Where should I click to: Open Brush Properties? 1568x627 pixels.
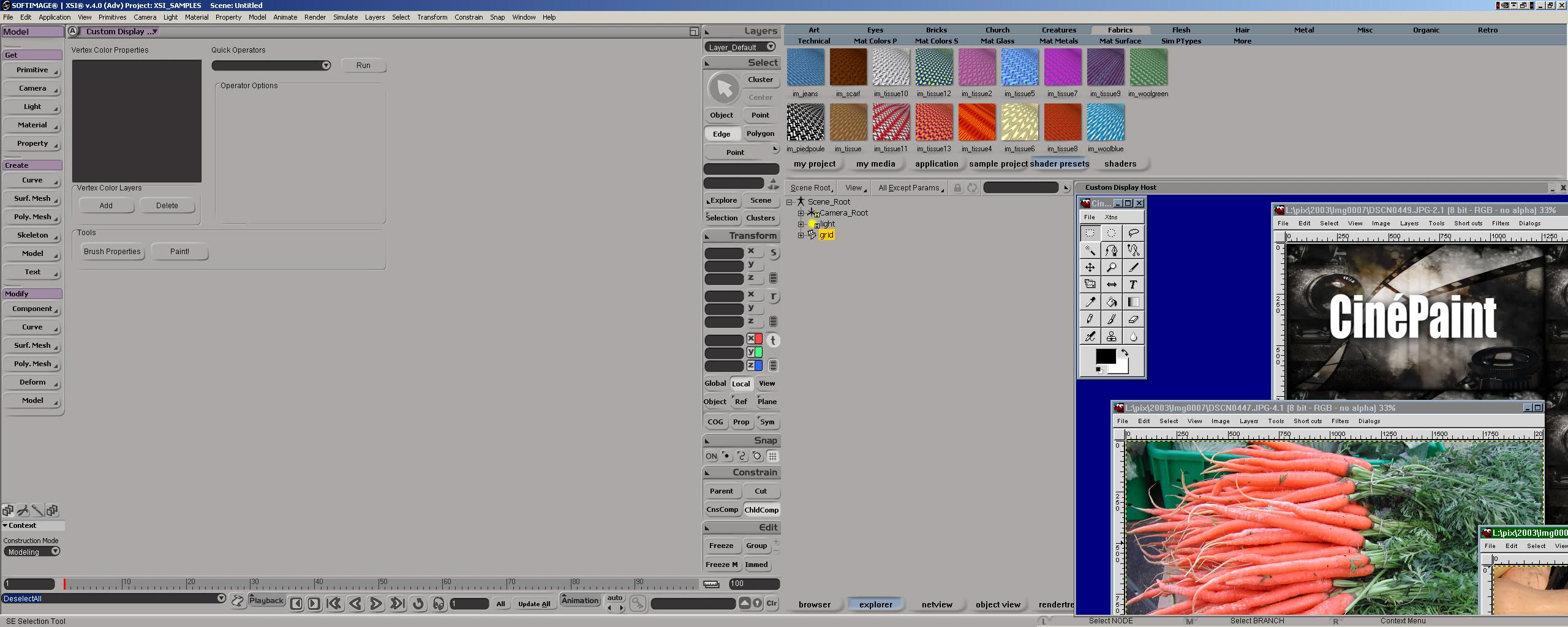click(x=112, y=252)
